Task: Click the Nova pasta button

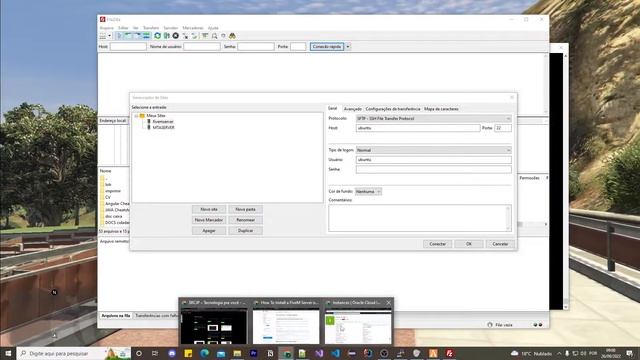Action: (x=245, y=209)
